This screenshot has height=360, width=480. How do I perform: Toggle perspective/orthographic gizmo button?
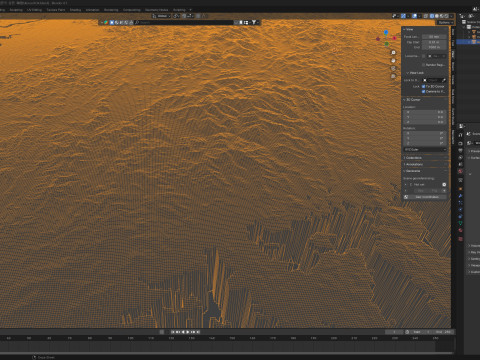point(393,76)
